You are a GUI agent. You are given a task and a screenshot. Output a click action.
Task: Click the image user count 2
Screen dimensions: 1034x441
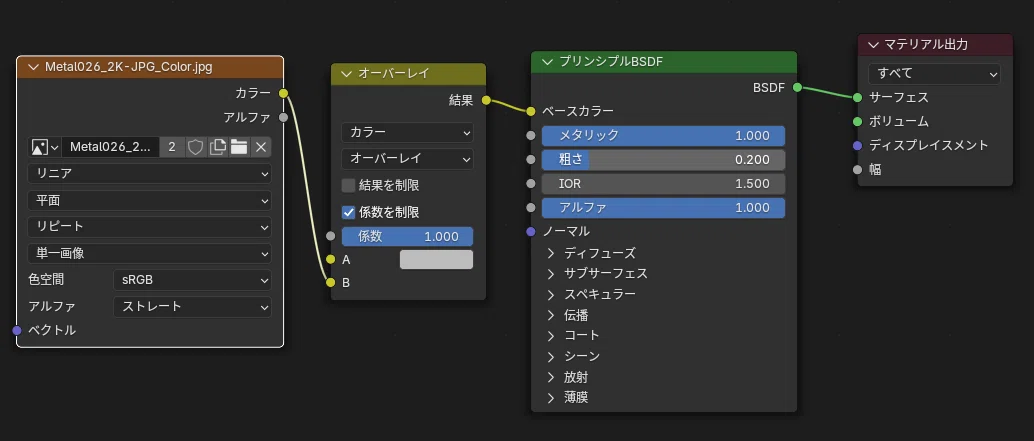coord(172,147)
